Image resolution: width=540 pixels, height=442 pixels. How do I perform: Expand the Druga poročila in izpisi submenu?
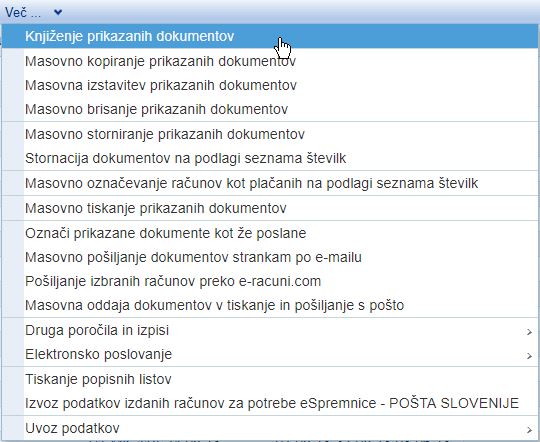point(270,330)
